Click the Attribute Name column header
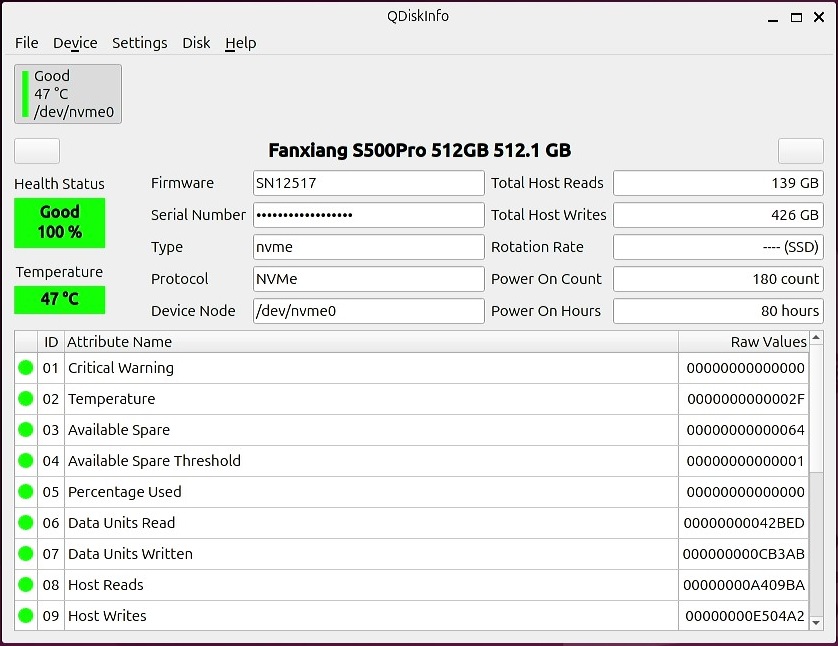838x646 pixels. [371, 342]
